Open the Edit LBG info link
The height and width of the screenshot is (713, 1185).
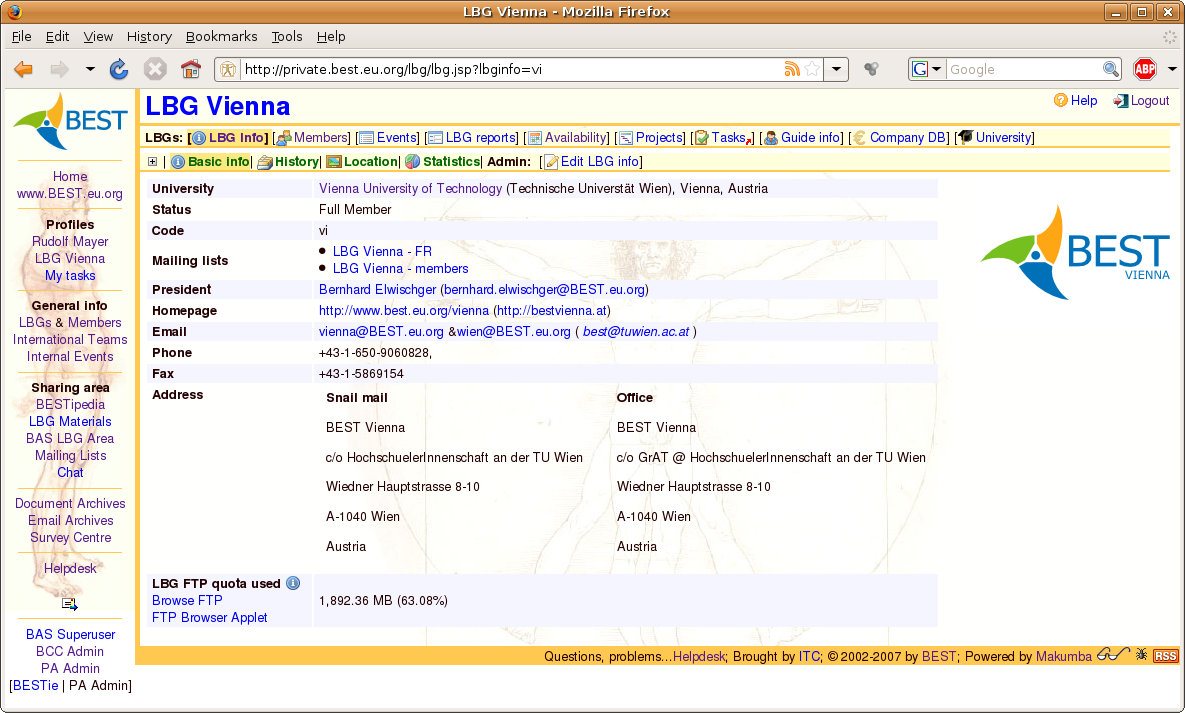[592, 161]
